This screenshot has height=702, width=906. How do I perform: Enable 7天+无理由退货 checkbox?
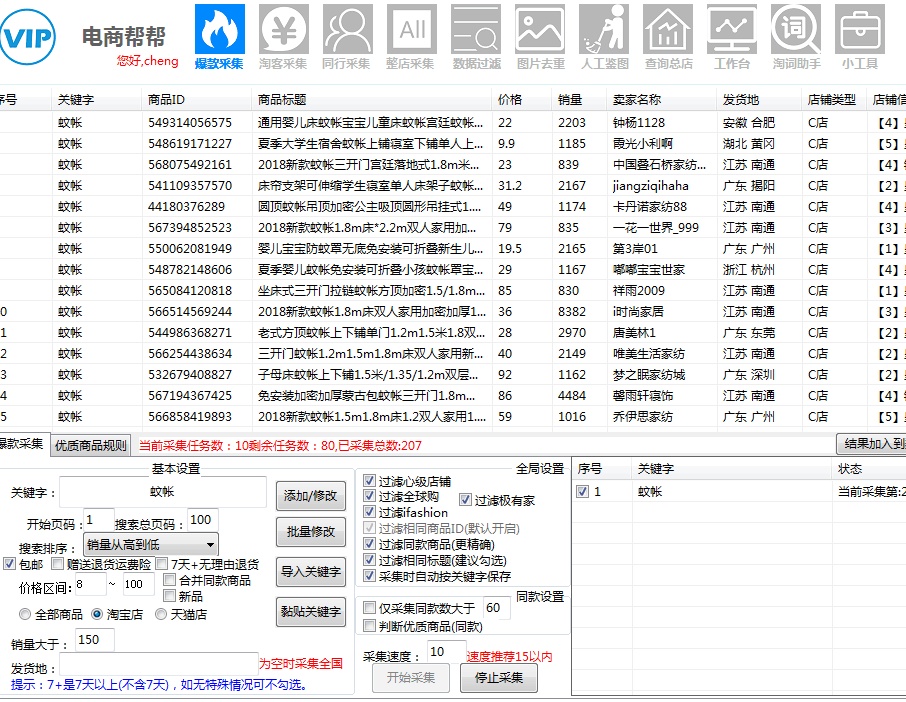tap(162, 564)
